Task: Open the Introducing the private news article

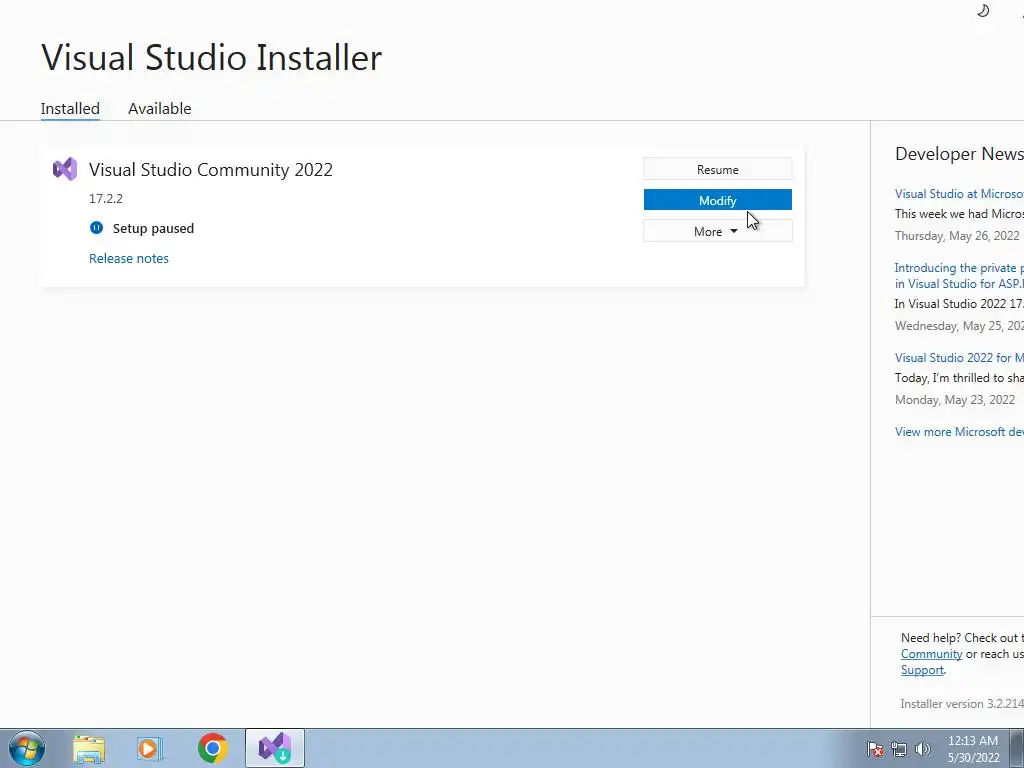Action: click(x=959, y=276)
